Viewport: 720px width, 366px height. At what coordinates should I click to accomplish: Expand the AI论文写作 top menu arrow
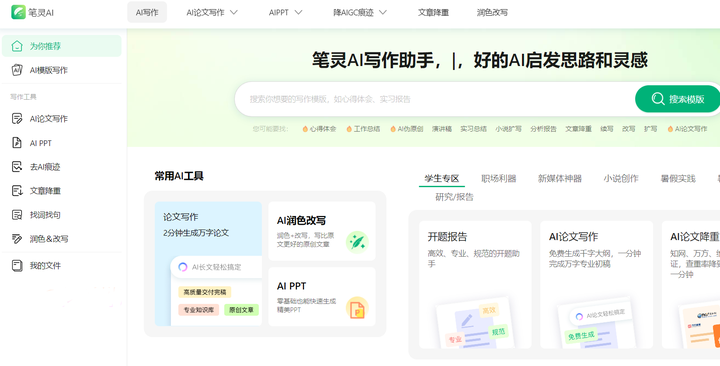(x=234, y=12)
